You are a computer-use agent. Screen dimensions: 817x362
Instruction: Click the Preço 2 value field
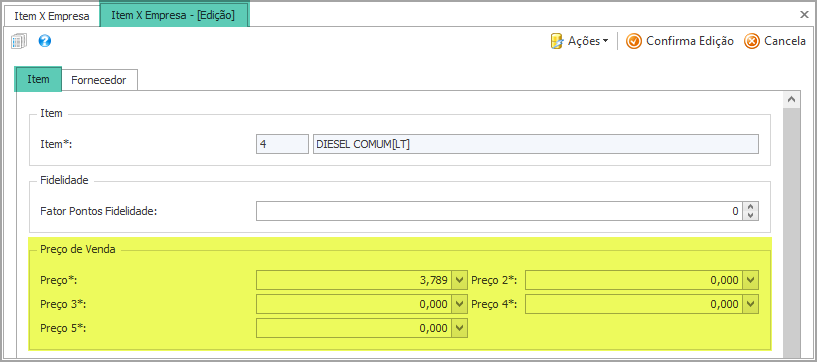pyautogui.click(x=634, y=280)
